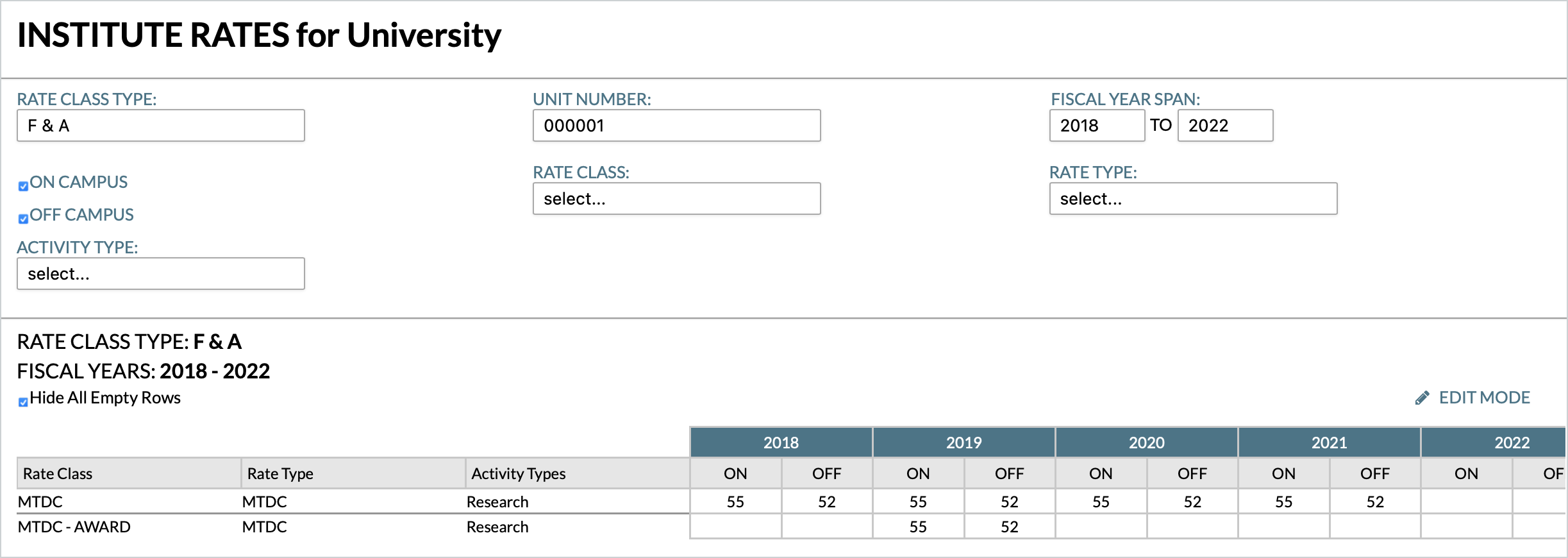Select the 2020 year column header
Image resolution: width=1568 pixels, height=558 pixels.
[x=1146, y=443]
